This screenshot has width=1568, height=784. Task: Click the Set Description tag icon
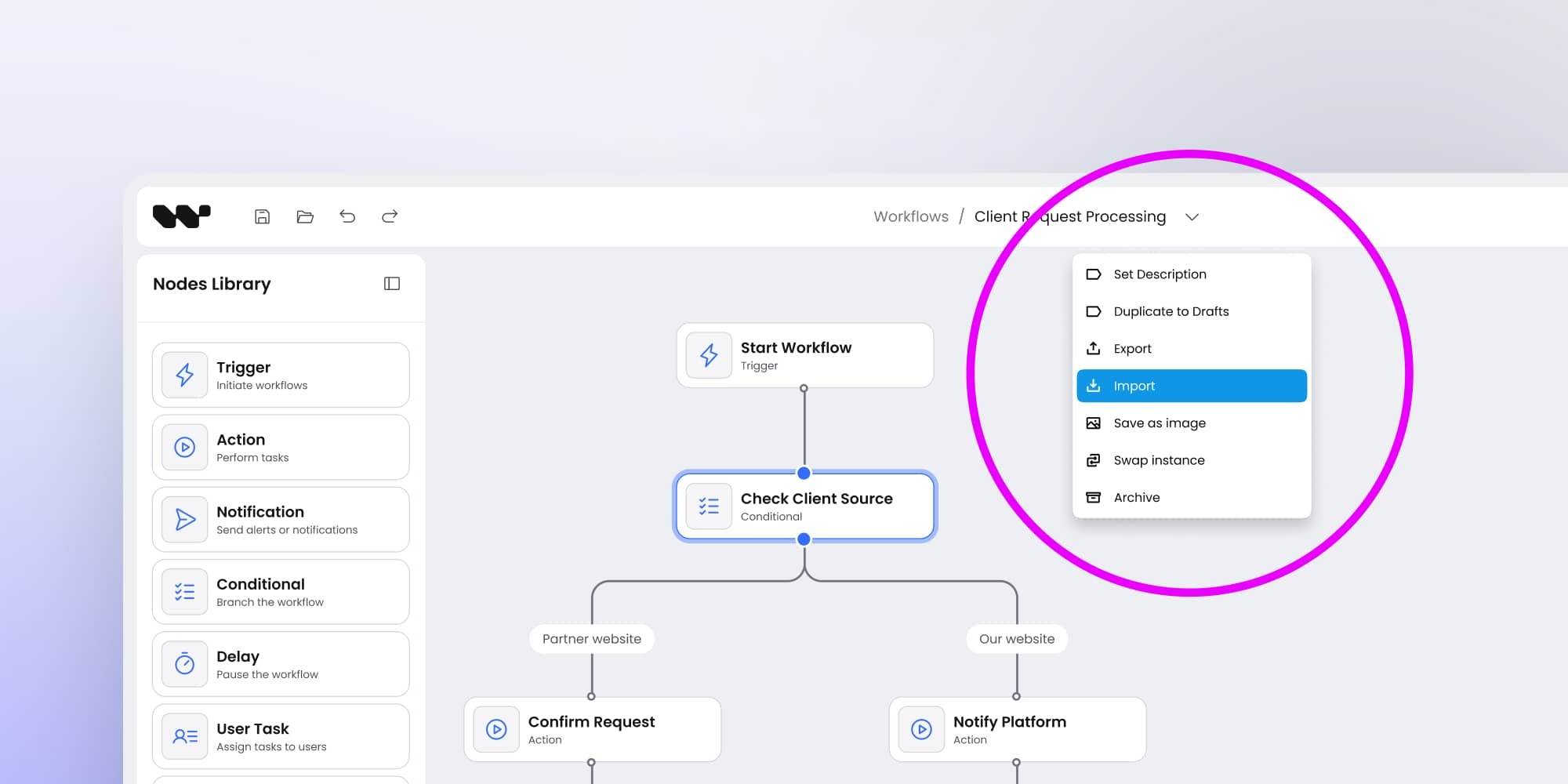[x=1093, y=274]
